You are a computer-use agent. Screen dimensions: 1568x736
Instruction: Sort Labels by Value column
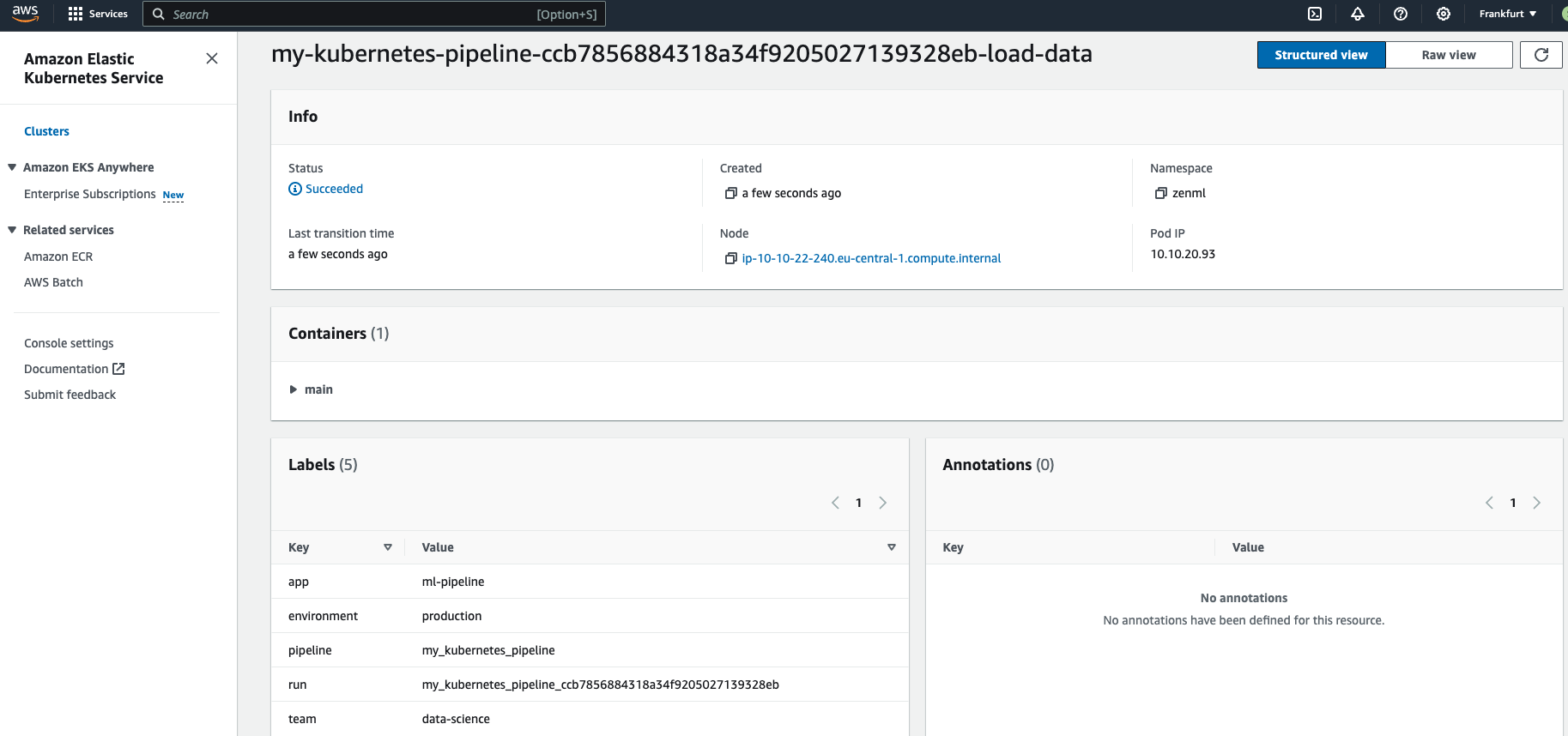[892, 547]
